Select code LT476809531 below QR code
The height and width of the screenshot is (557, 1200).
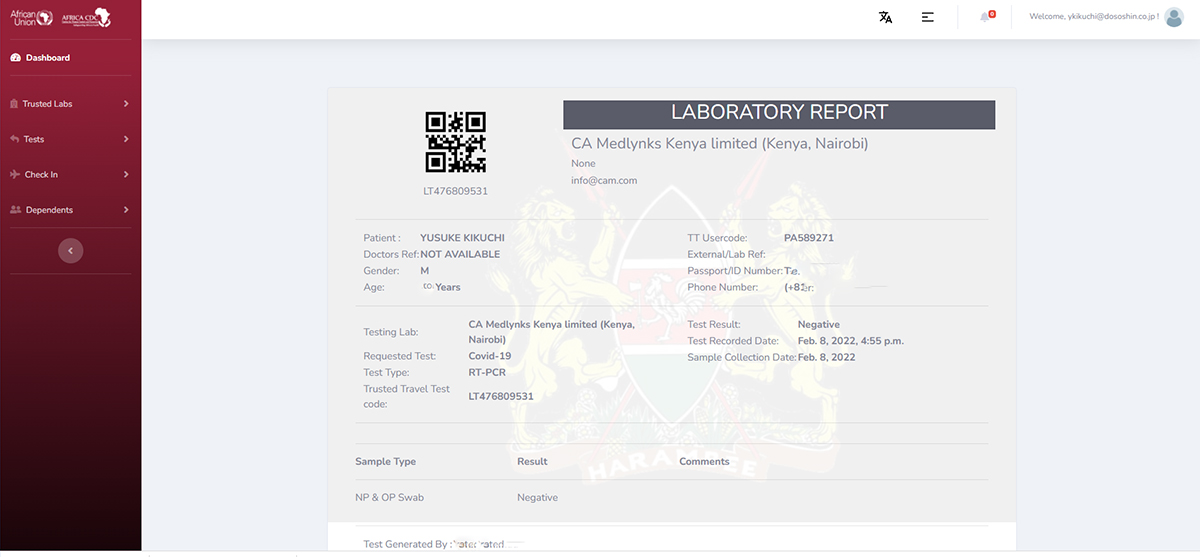click(455, 191)
